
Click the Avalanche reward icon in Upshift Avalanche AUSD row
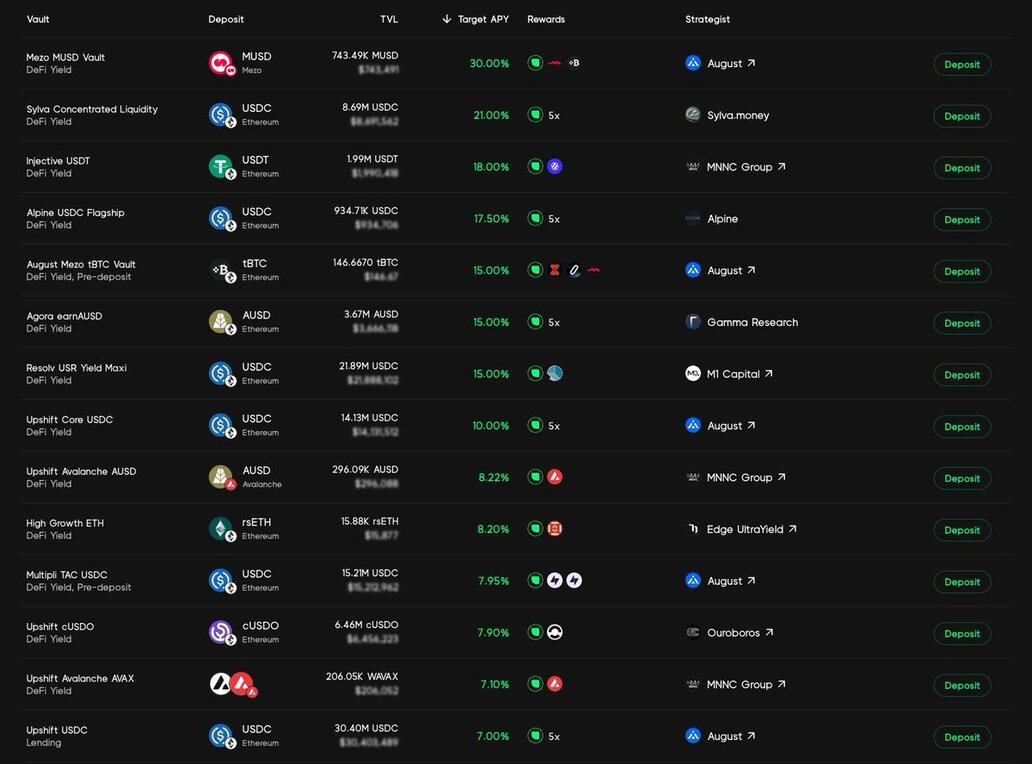pos(555,477)
